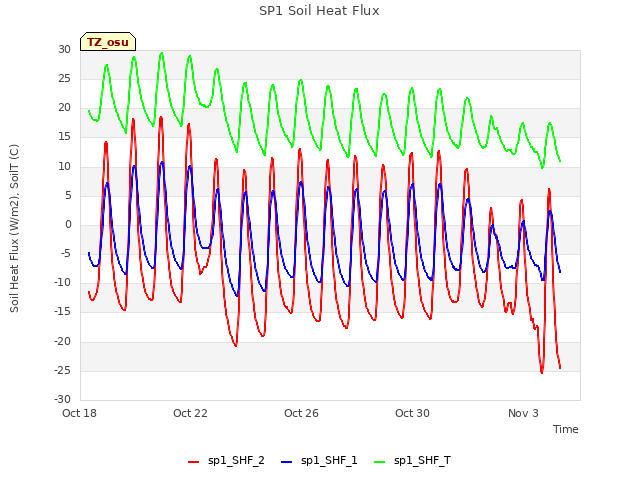Screen dimensions: 640x480
Task: Click the -5 y-axis tick label
Action: 65,253
